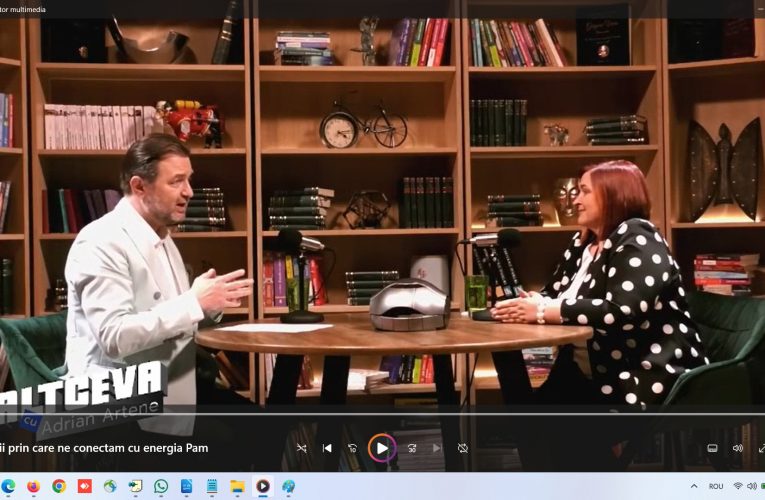Expand the hidden system tray icons
This screenshot has height=500, width=765.
tap(692, 486)
